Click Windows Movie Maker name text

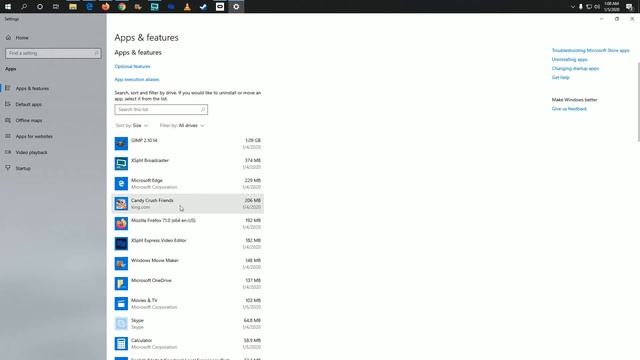155,260
